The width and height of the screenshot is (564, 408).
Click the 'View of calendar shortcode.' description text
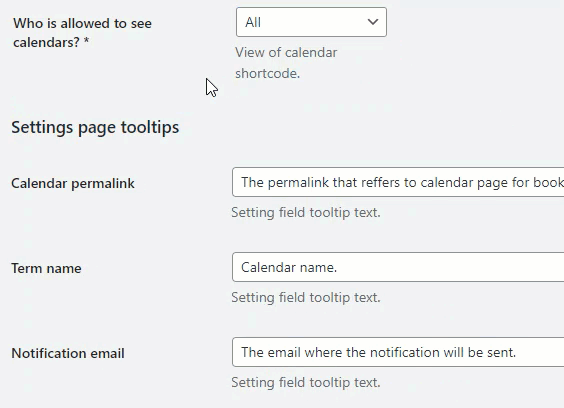[x=286, y=63]
